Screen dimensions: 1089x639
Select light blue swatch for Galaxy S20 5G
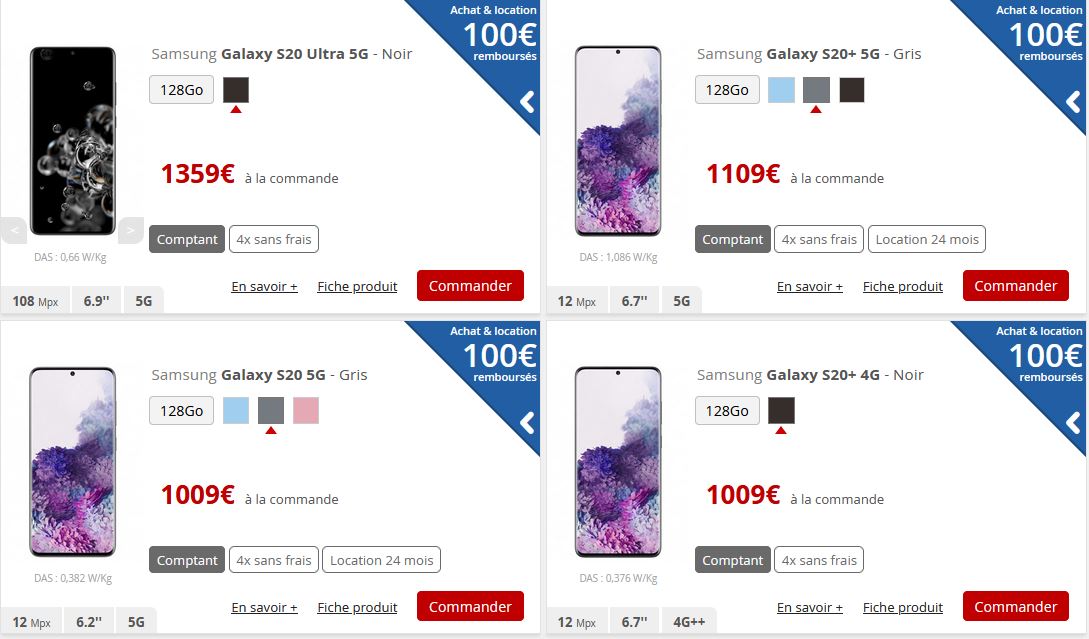click(236, 410)
